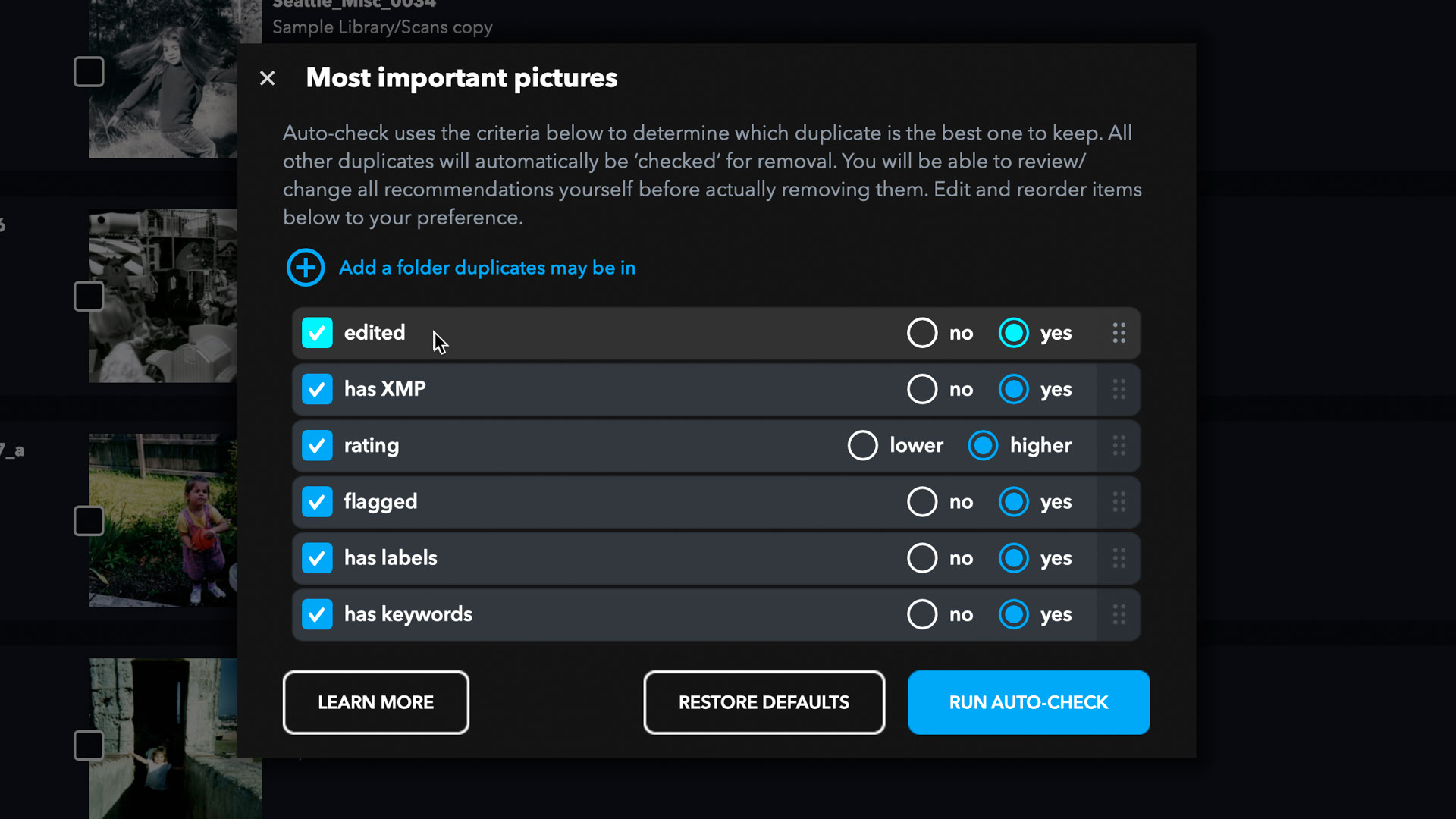
Task: Click the drag handle on the has XMP row
Action: coord(1119,389)
